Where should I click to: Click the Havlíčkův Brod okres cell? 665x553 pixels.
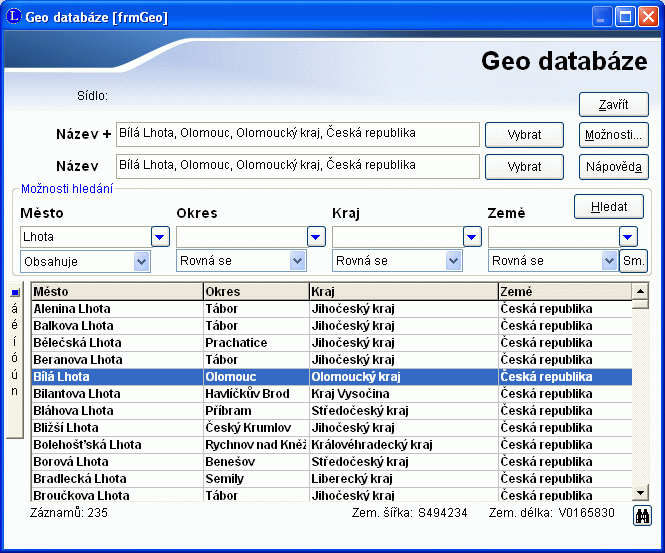pos(256,394)
